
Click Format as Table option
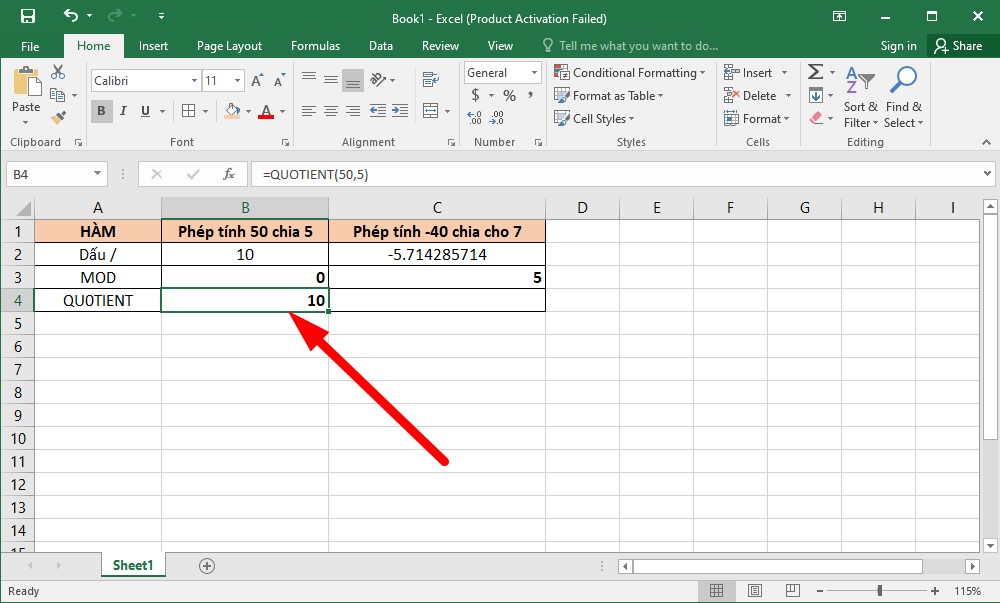pos(608,95)
